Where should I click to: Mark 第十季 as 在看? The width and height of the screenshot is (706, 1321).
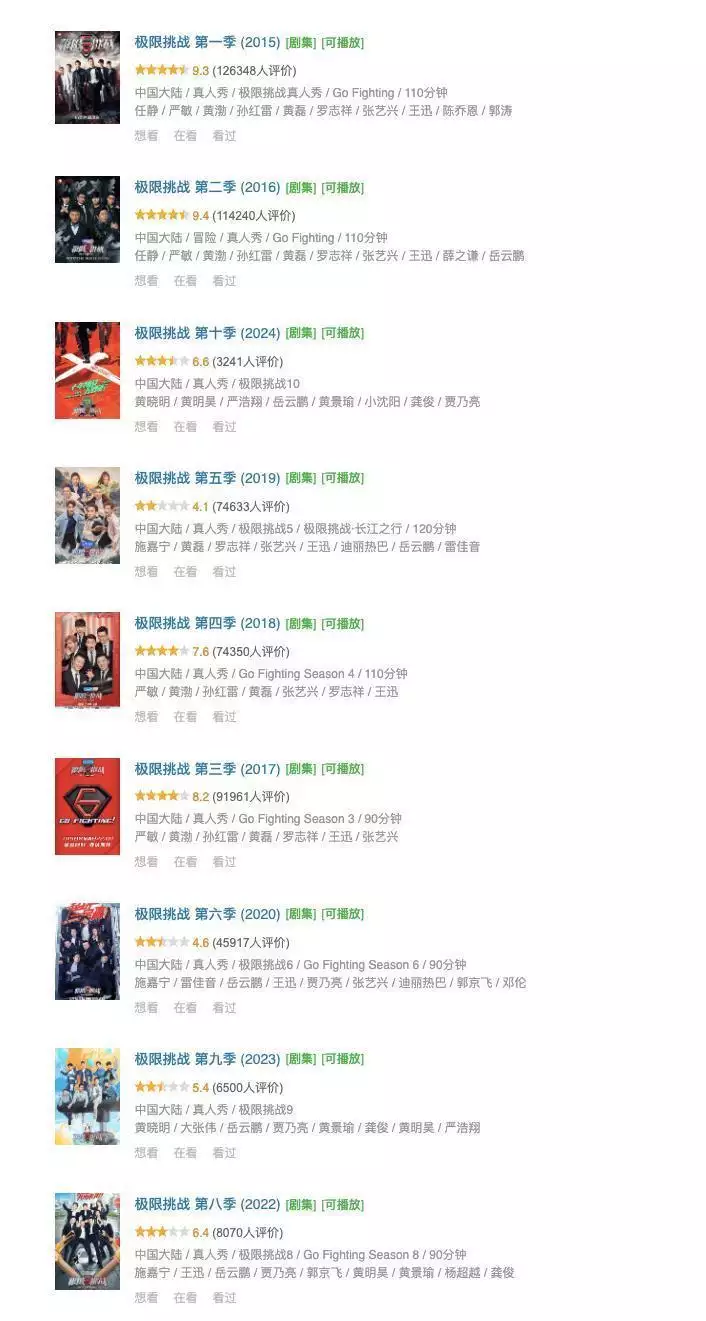185,426
